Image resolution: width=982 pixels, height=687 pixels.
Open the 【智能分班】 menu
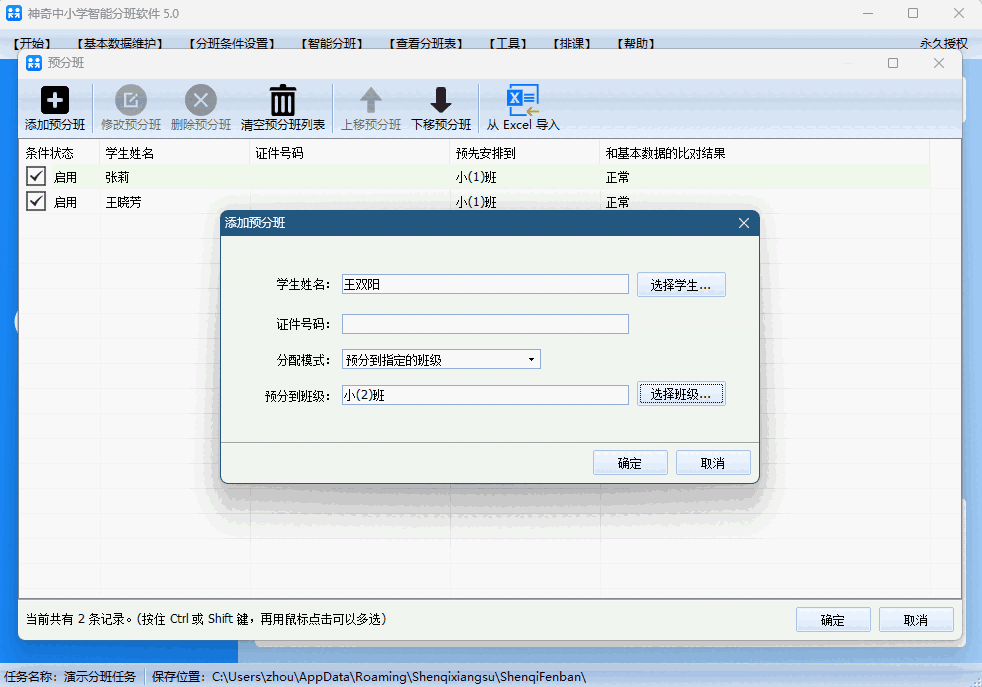click(330, 43)
